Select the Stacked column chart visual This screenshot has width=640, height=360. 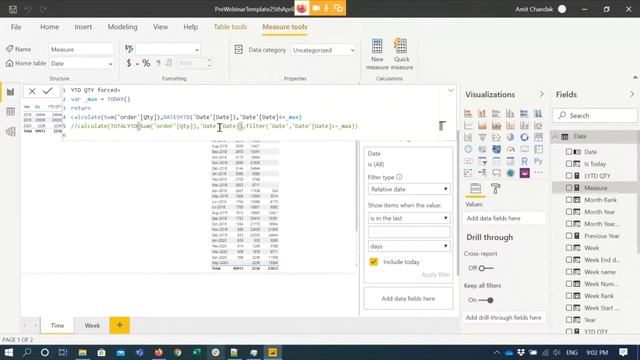coord(482,113)
